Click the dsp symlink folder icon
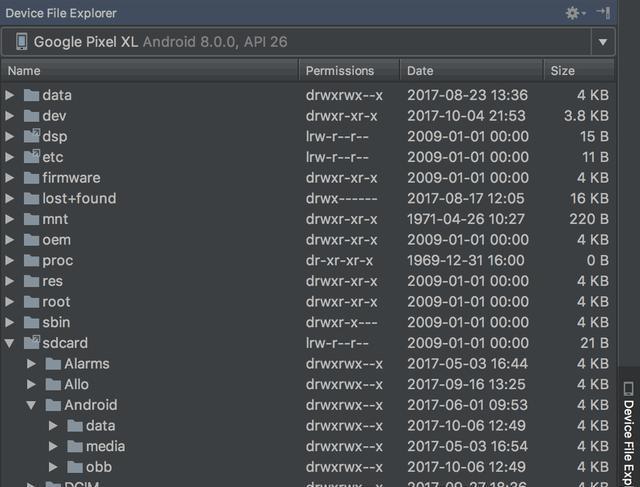The width and height of the screenshot is (640, 487). point(31,136)
